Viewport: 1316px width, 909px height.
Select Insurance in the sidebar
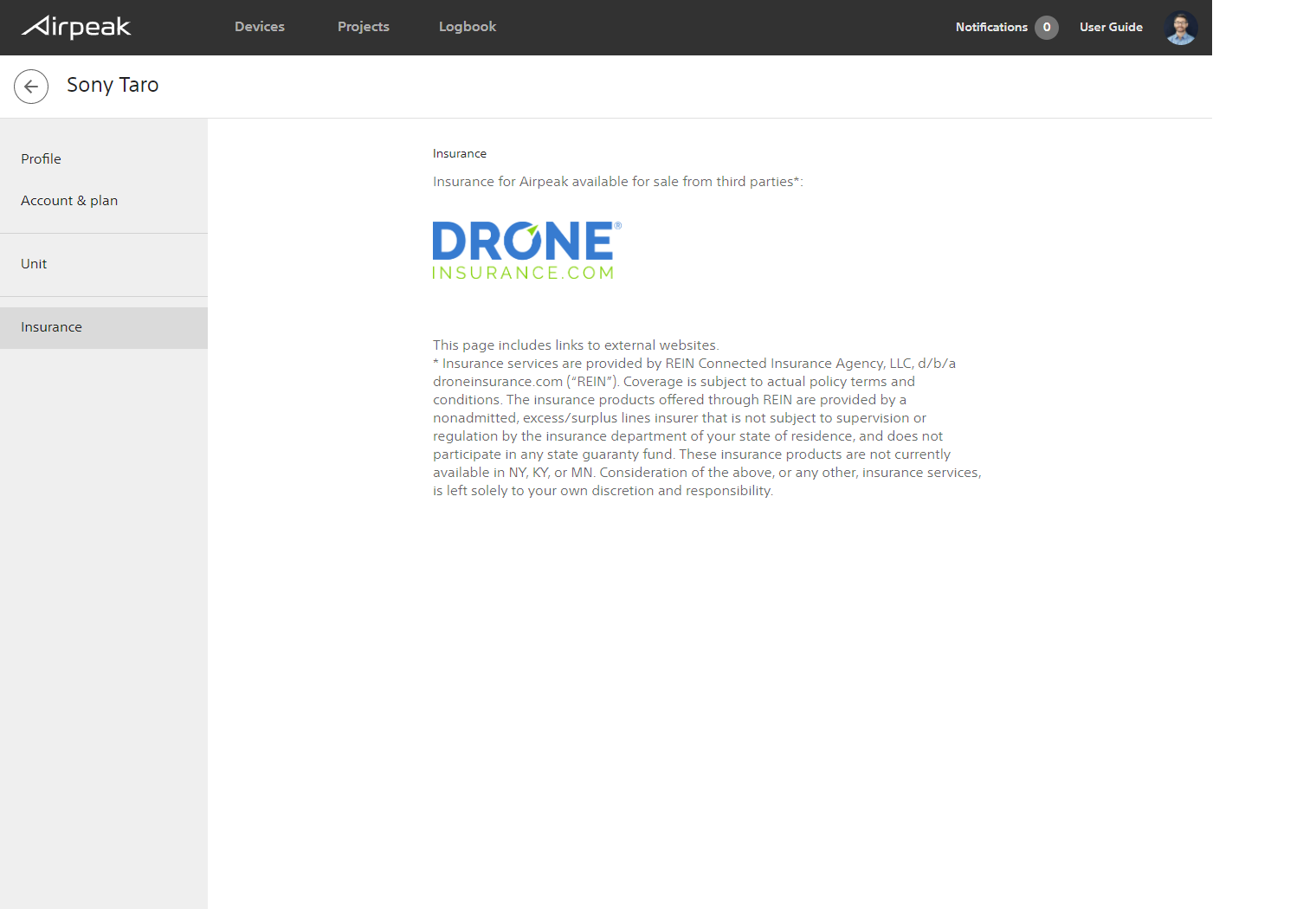pos(104,327)
